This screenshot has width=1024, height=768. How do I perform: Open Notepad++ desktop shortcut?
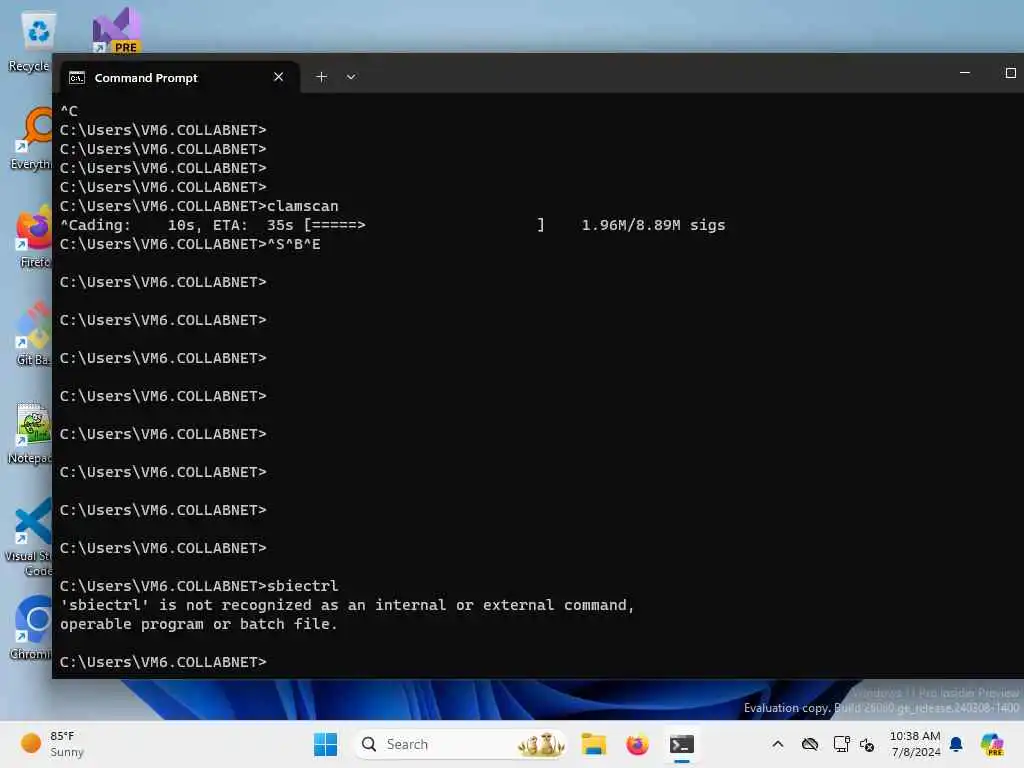[x=31, y=432]
